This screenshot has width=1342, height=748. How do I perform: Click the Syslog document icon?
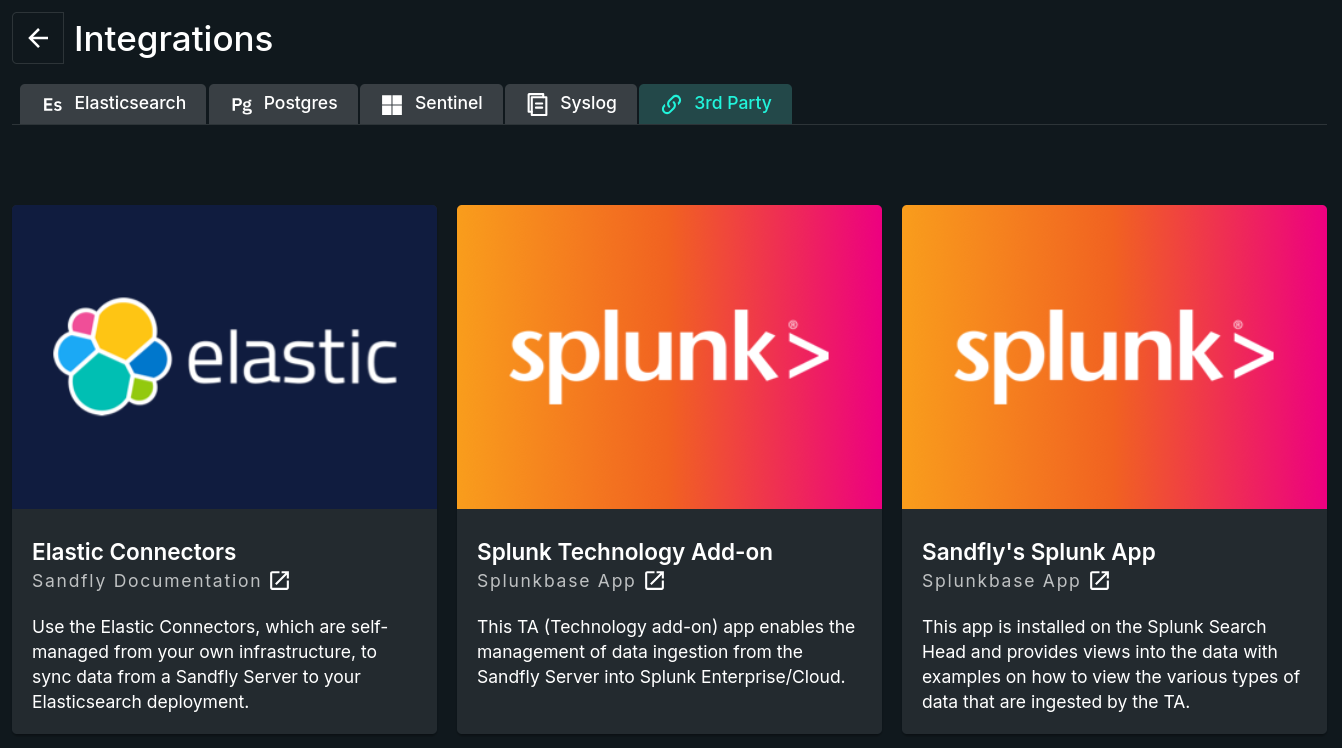click(537, 104)
